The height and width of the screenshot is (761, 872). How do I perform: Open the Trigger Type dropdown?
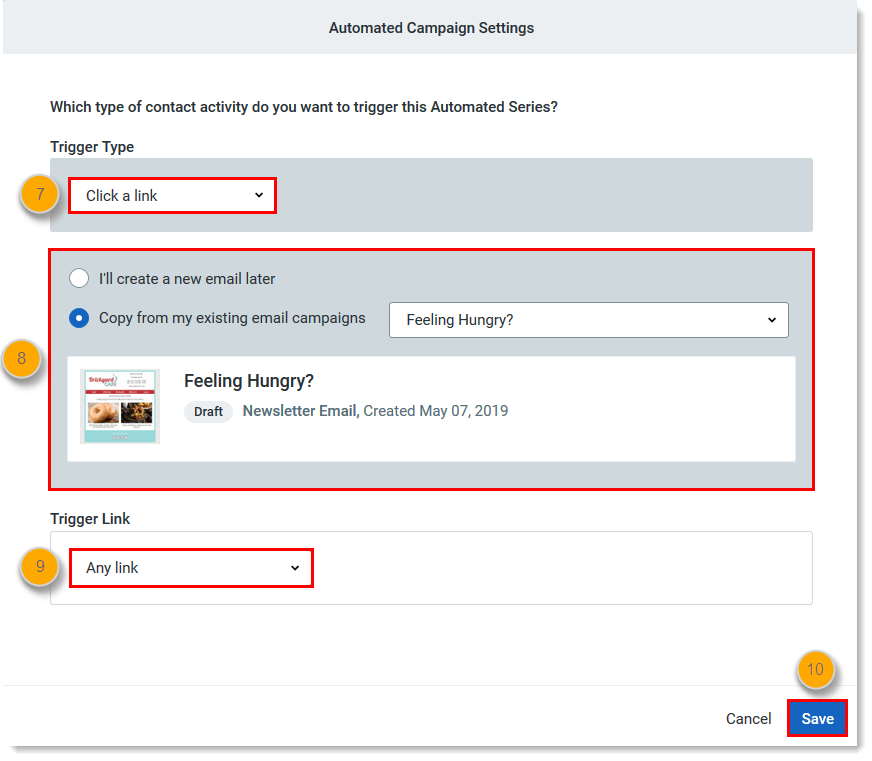170,196
